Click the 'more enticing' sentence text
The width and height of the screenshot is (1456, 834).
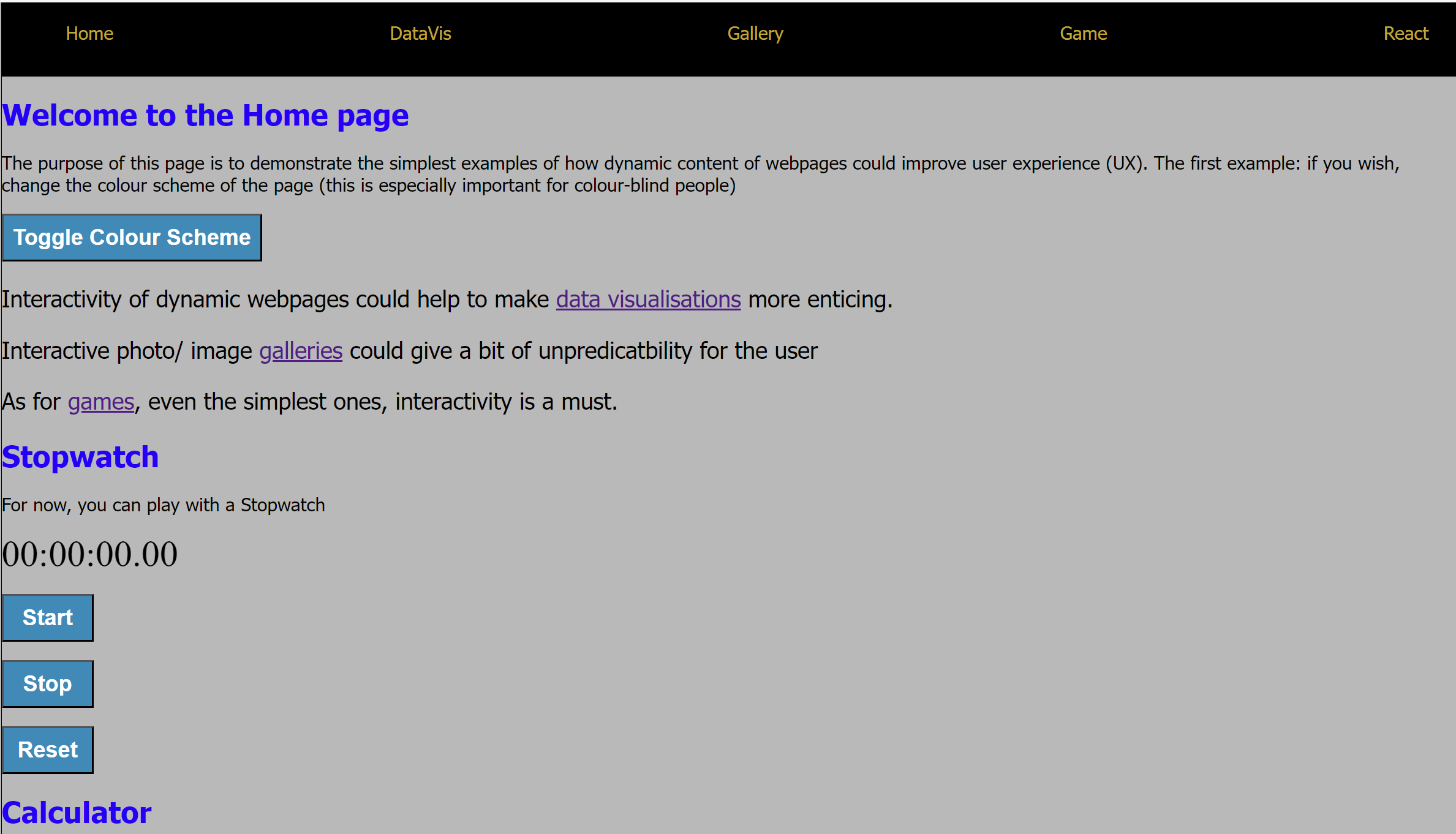pyautogui.click(x=820, y=299)
